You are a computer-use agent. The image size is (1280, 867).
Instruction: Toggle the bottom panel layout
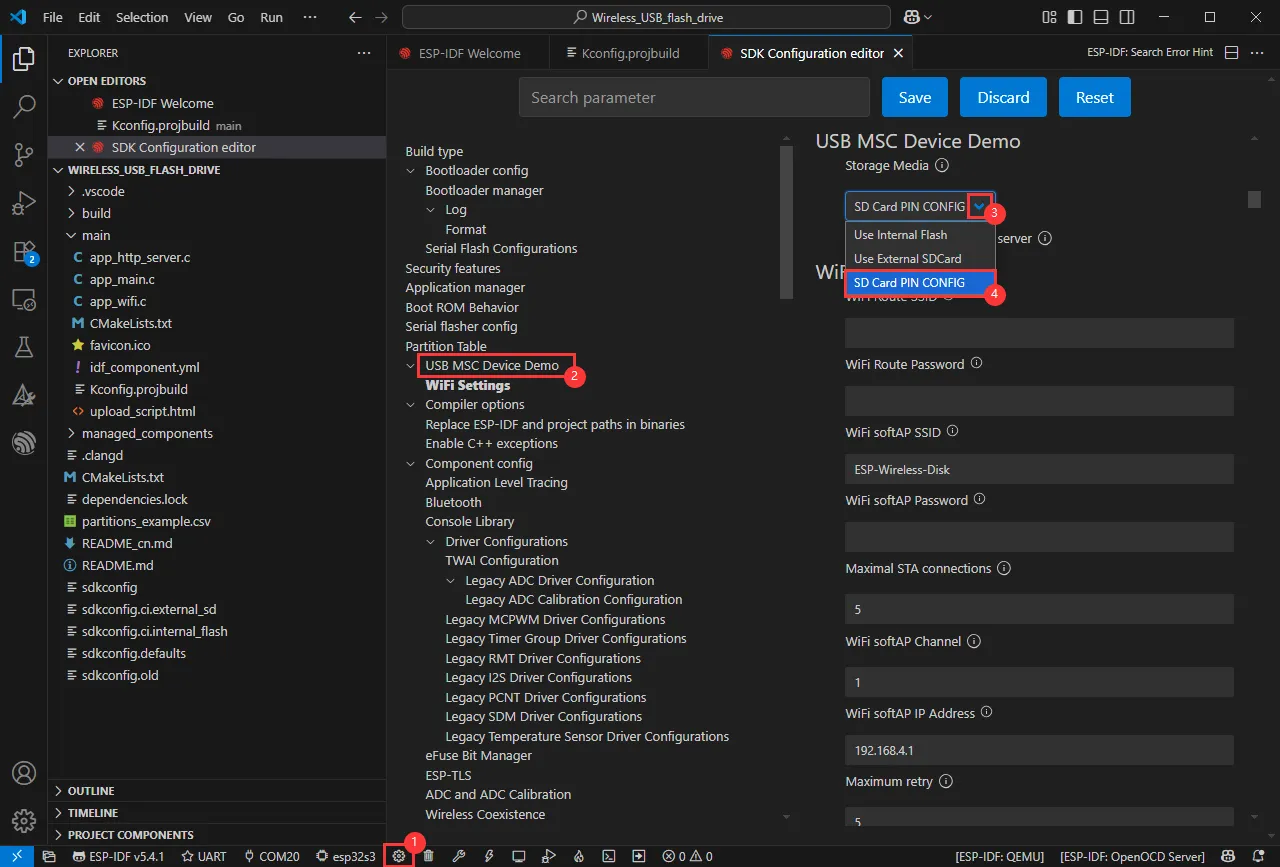(x=1101, y=17)
